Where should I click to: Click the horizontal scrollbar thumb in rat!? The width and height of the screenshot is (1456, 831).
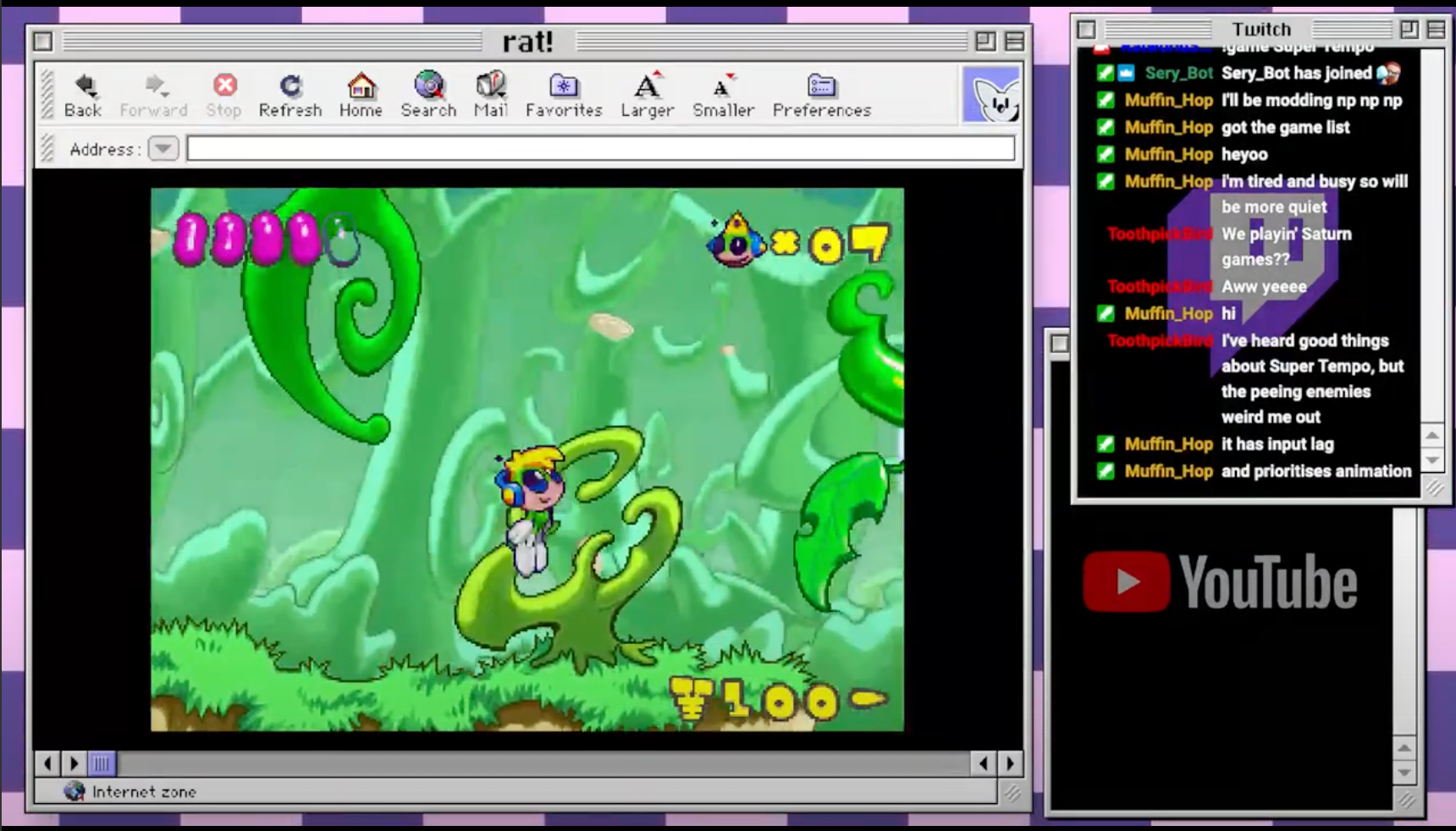pos(102,763)
